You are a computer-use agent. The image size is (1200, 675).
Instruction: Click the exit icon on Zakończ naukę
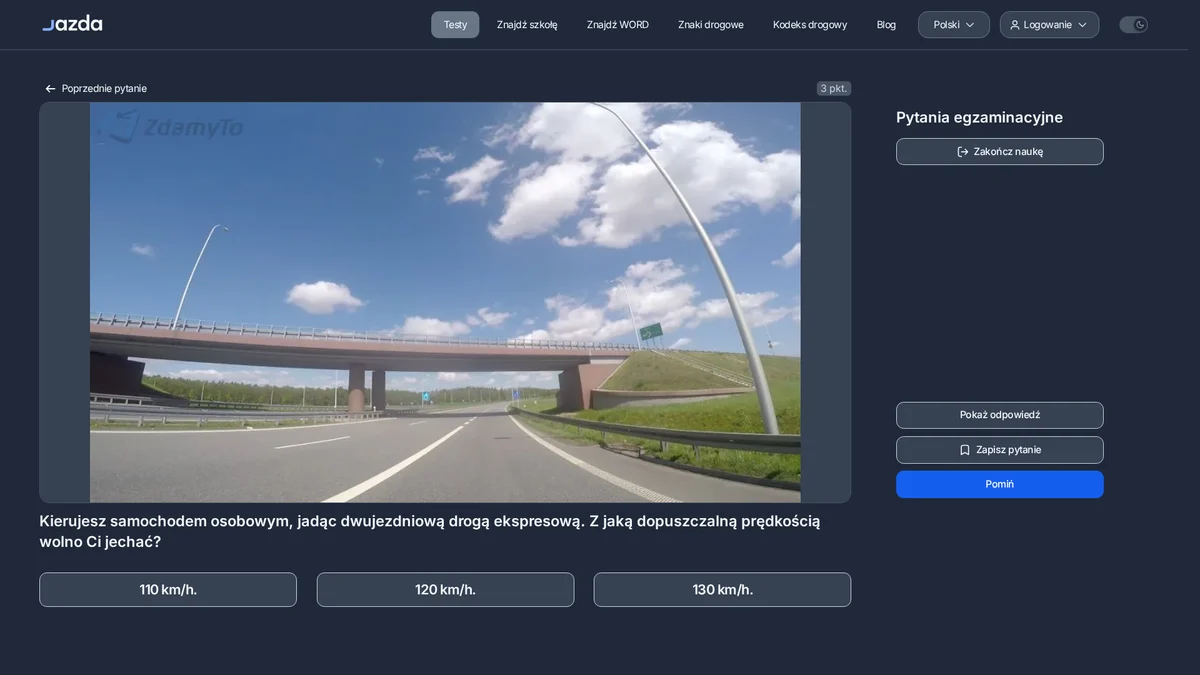[963, 152]
